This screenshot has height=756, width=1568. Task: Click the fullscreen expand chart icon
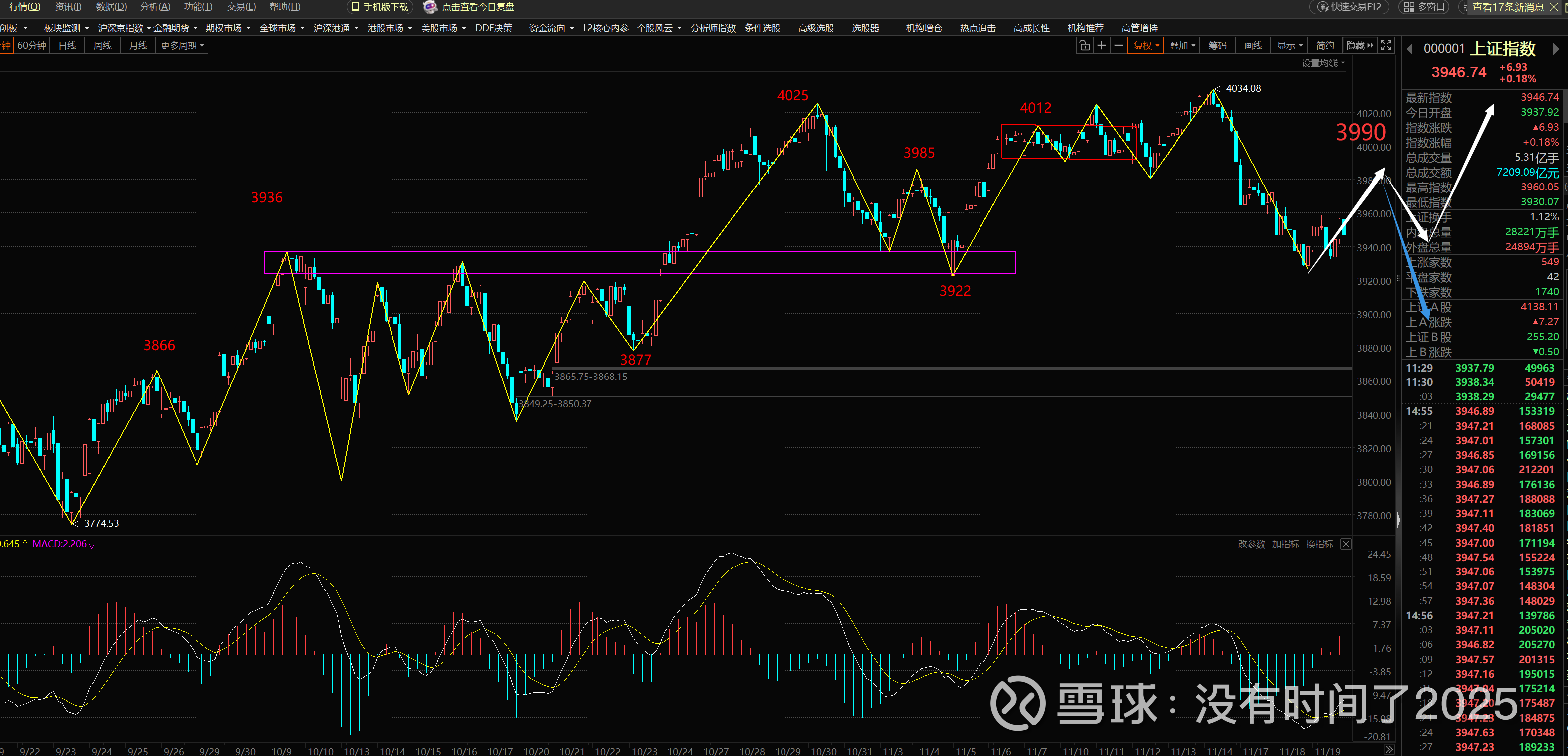pos(1386,46)
